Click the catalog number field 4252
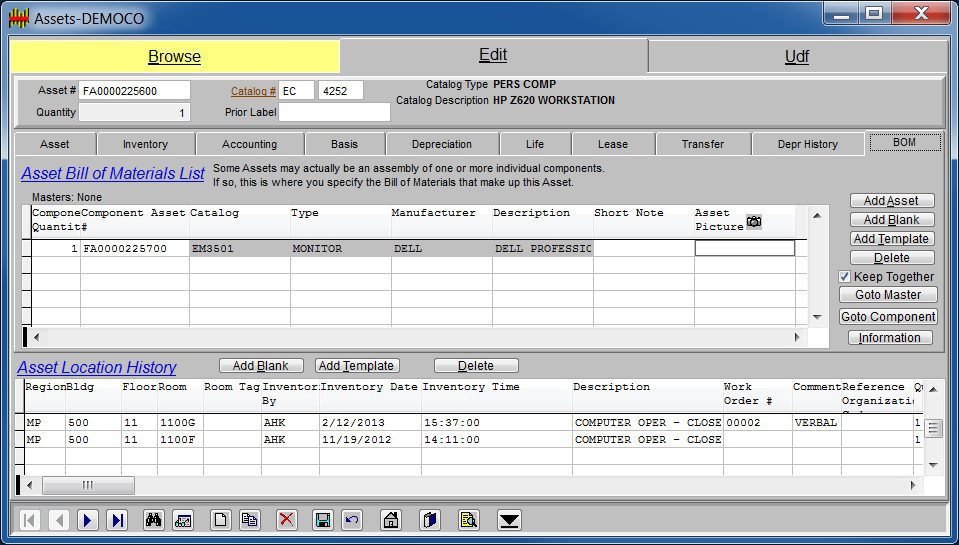Viewport: 959px width, 545px height. (341, 91)
